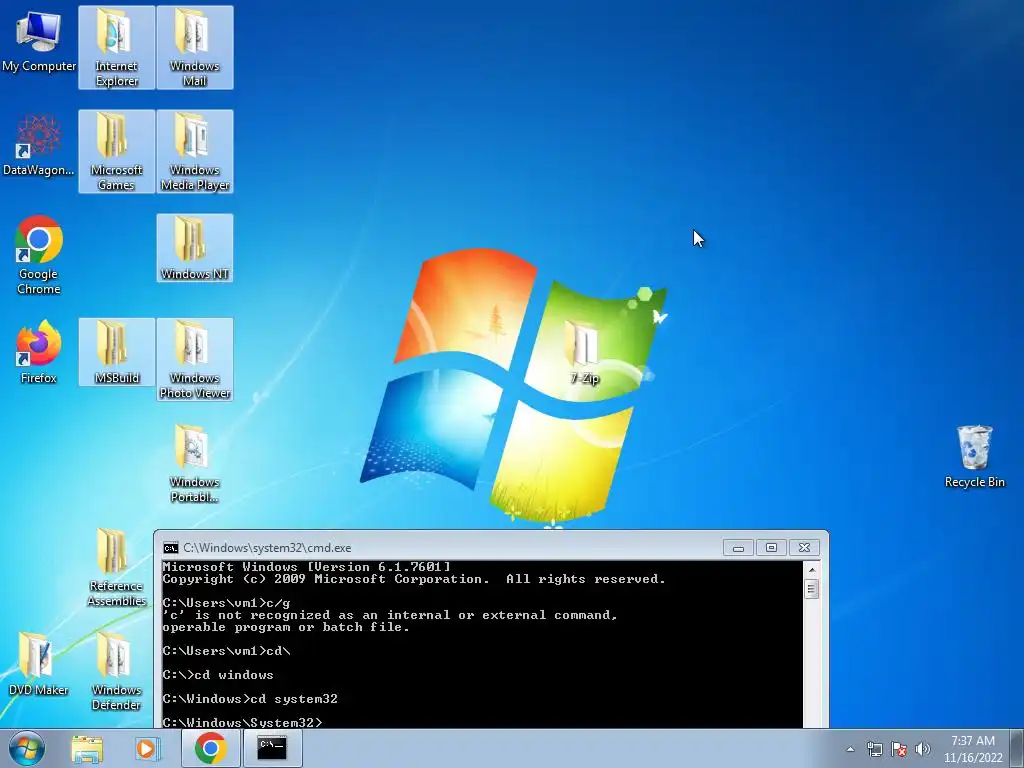
Task: Click the 'cd system32' command line
Action: click(250, 699)
